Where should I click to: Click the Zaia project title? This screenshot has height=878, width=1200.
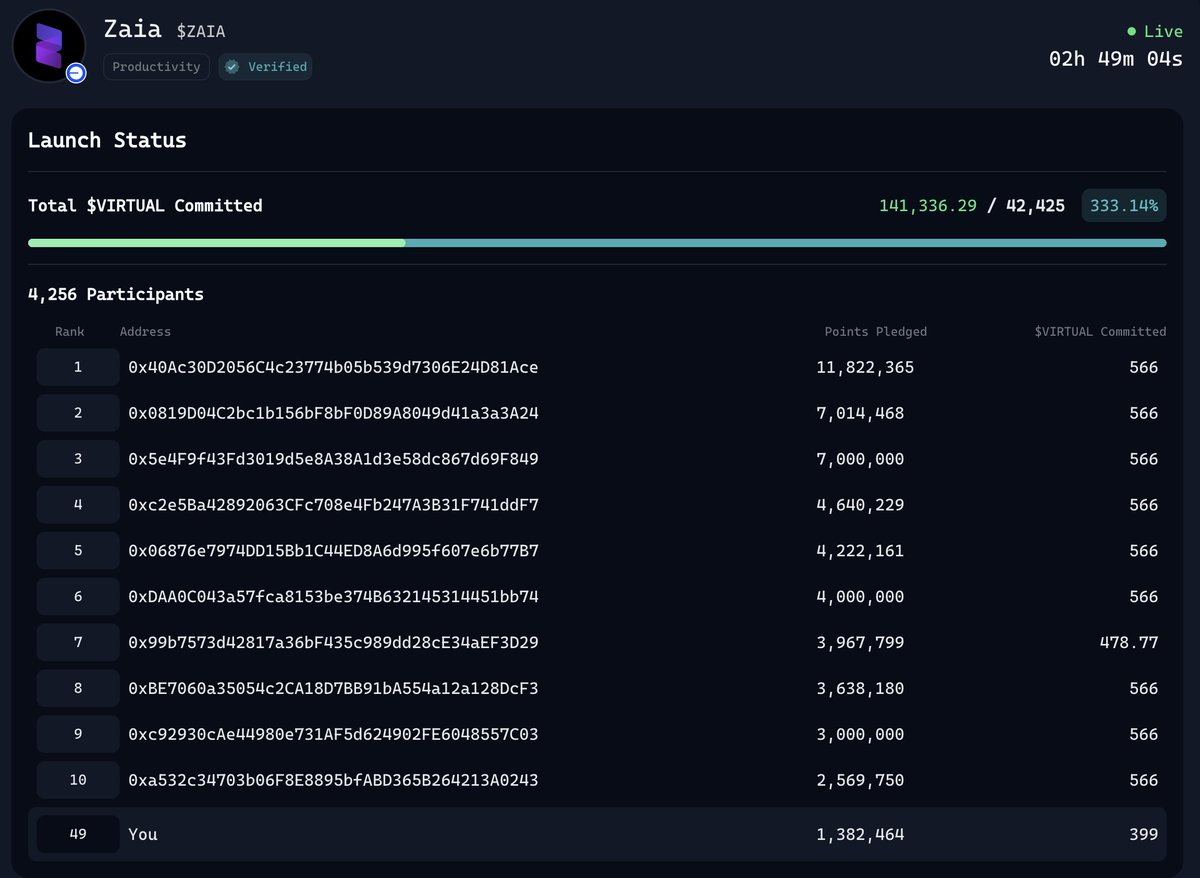(x=132, y=29)
